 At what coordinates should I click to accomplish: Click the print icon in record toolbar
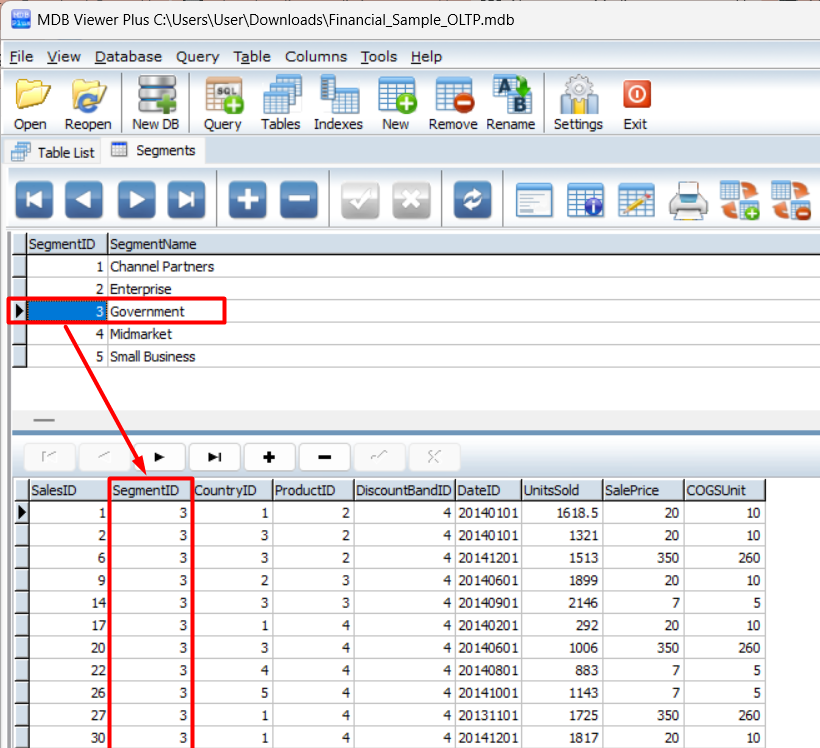[688, 199]
